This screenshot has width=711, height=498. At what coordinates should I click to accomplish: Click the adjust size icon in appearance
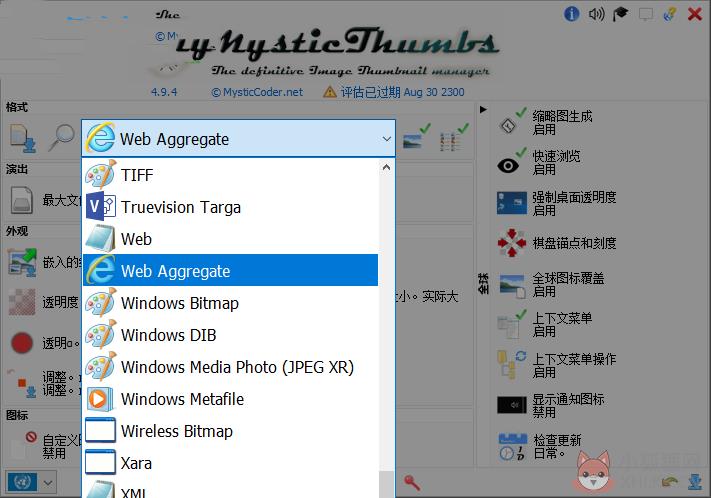[22, 383]
